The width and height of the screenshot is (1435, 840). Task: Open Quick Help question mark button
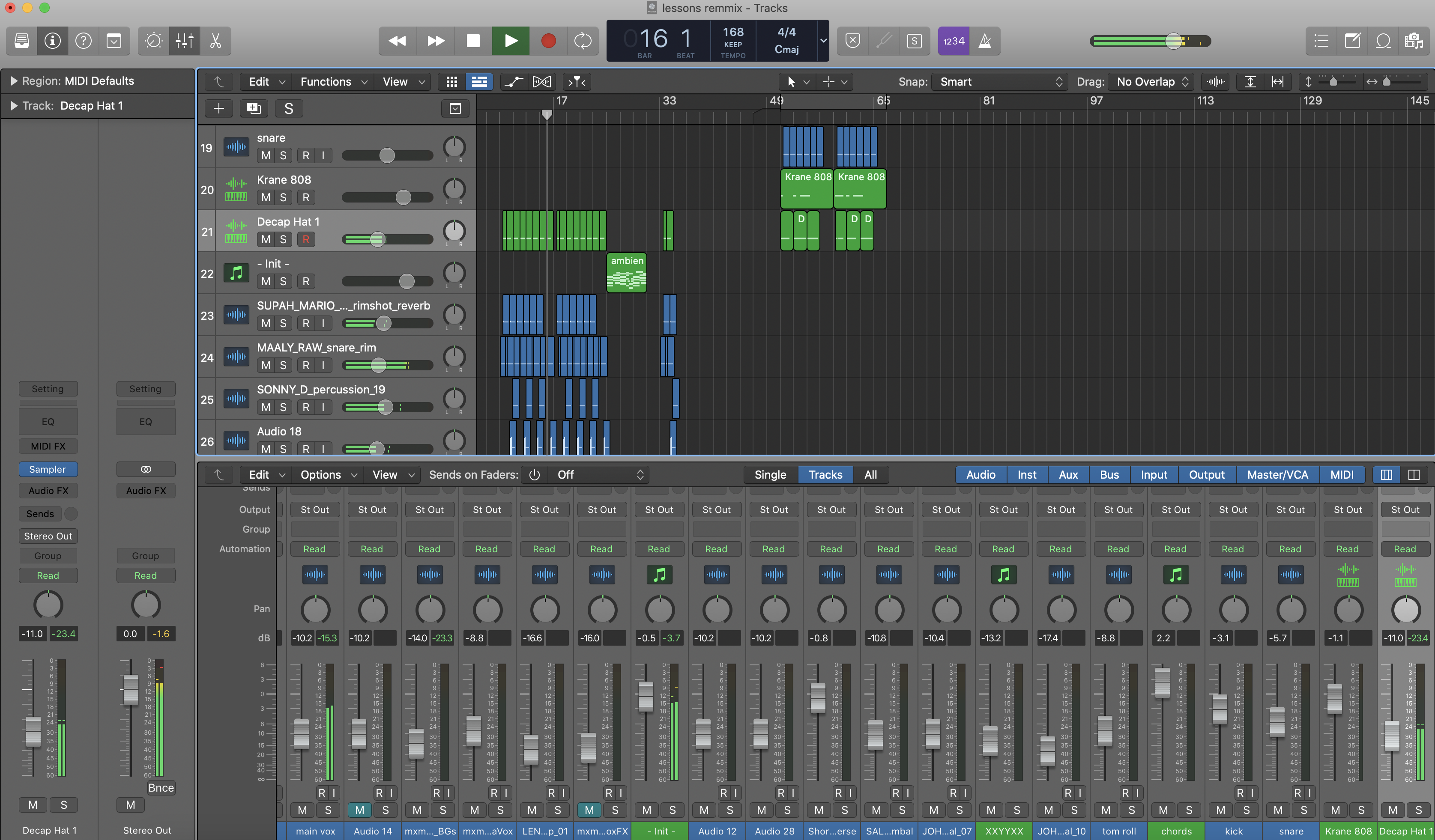[83, 40]
